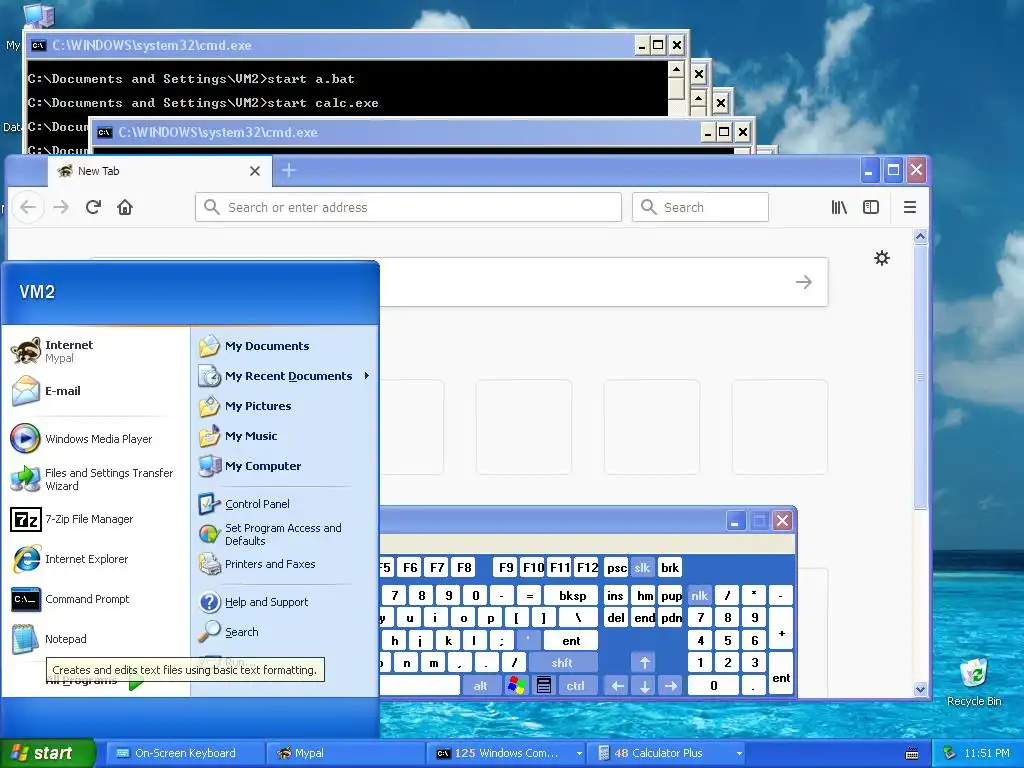
Task: Click the keyboard icon in system tray
Action: [x=912, y=754]
